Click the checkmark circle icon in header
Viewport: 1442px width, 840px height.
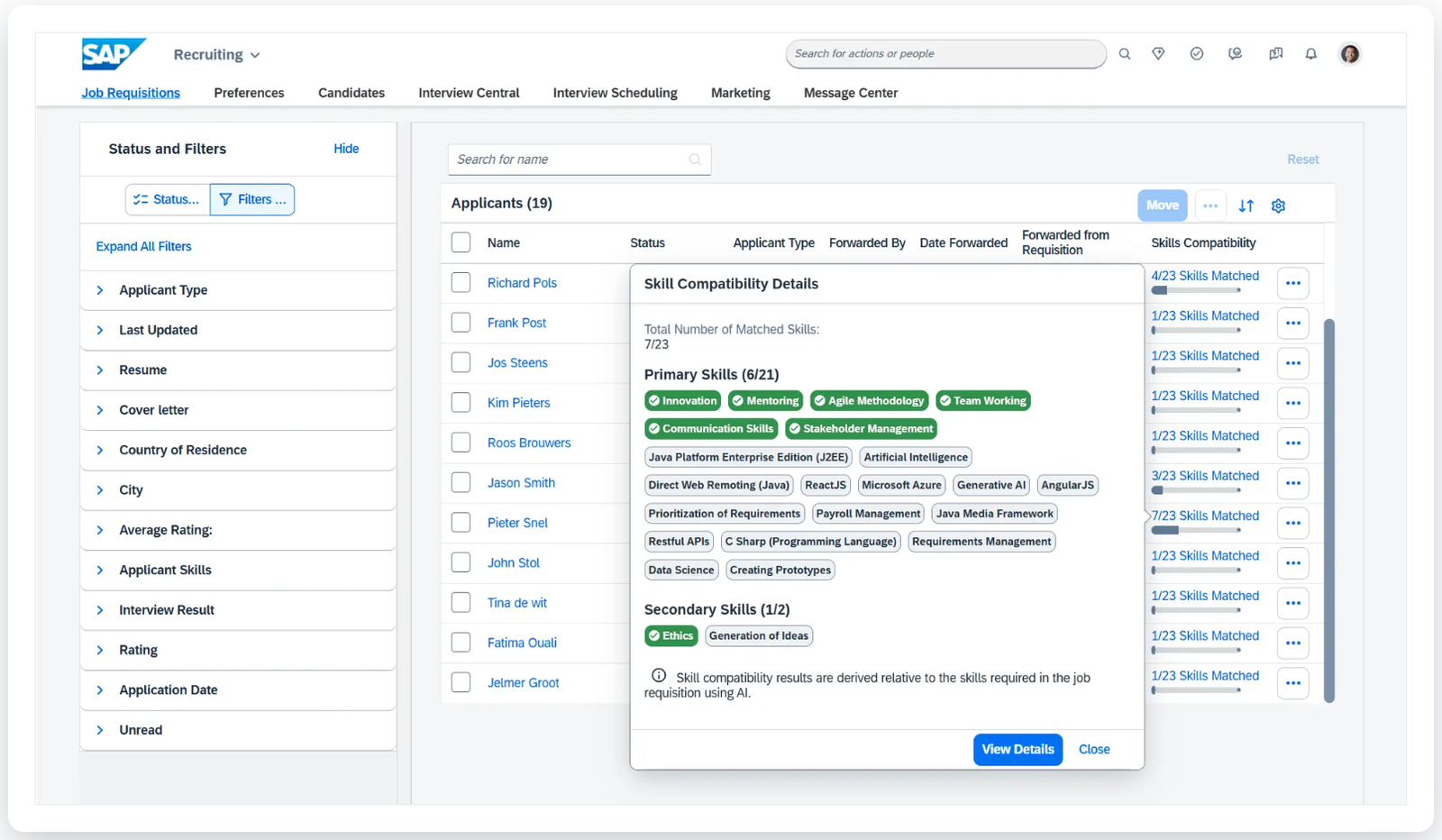tap(1196, 54)
